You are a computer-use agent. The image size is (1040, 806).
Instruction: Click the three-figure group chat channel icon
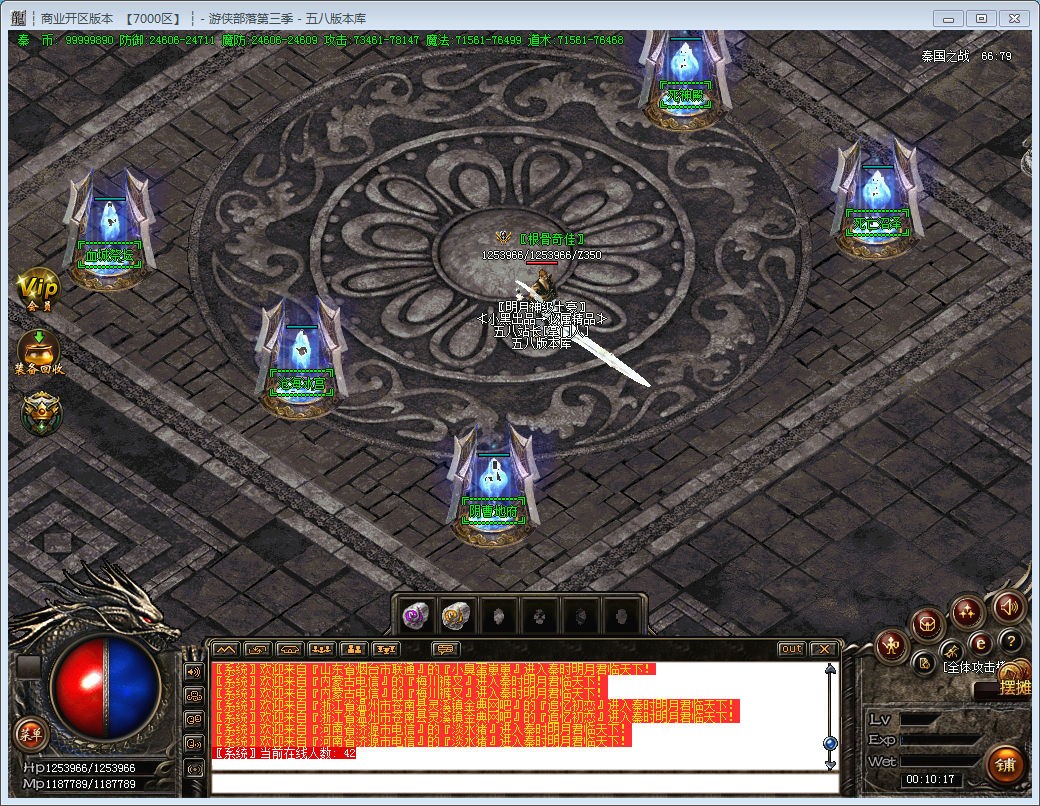tap(321, 649)
